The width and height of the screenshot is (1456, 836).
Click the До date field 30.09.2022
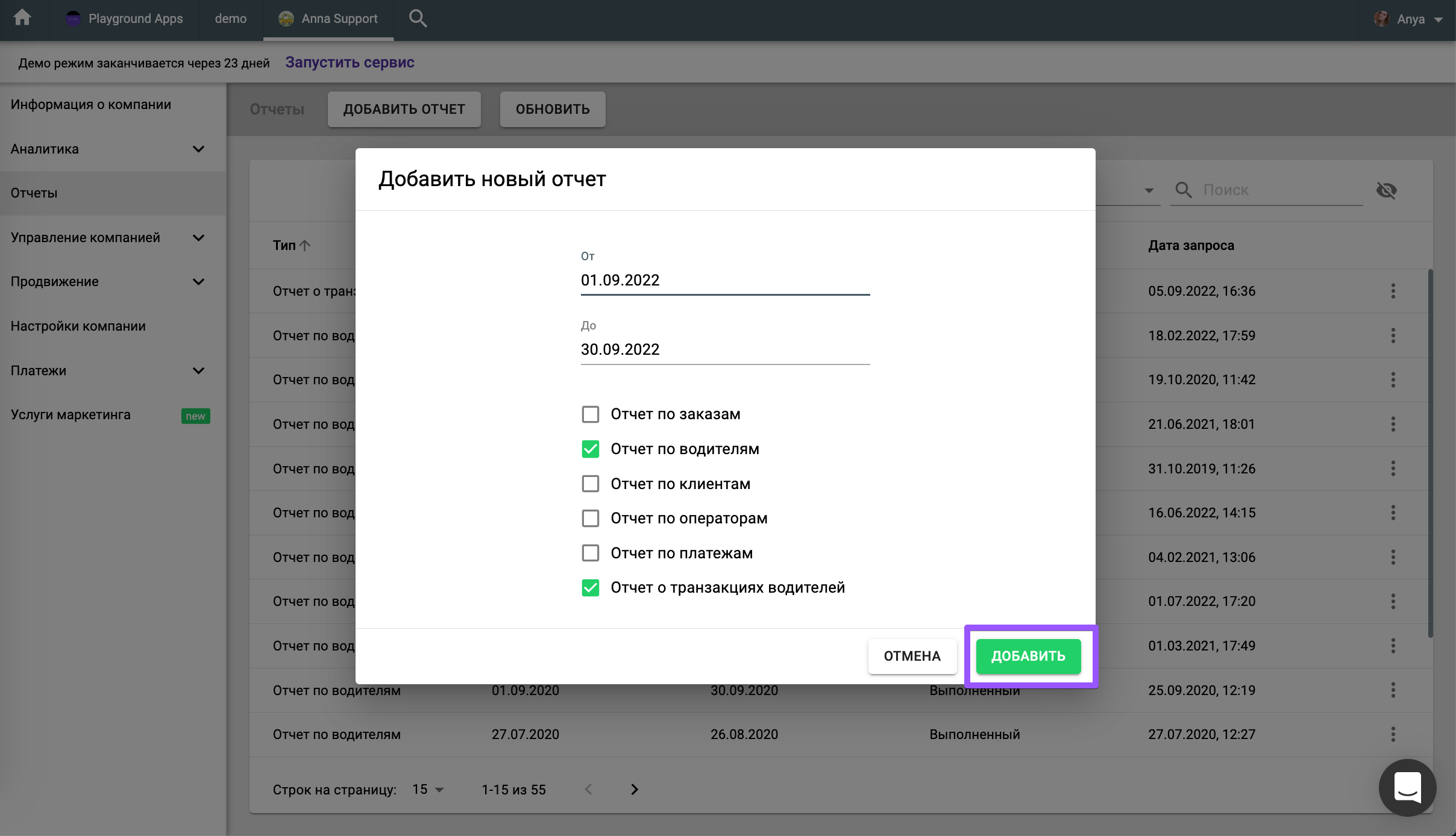[x=724, y=349]
